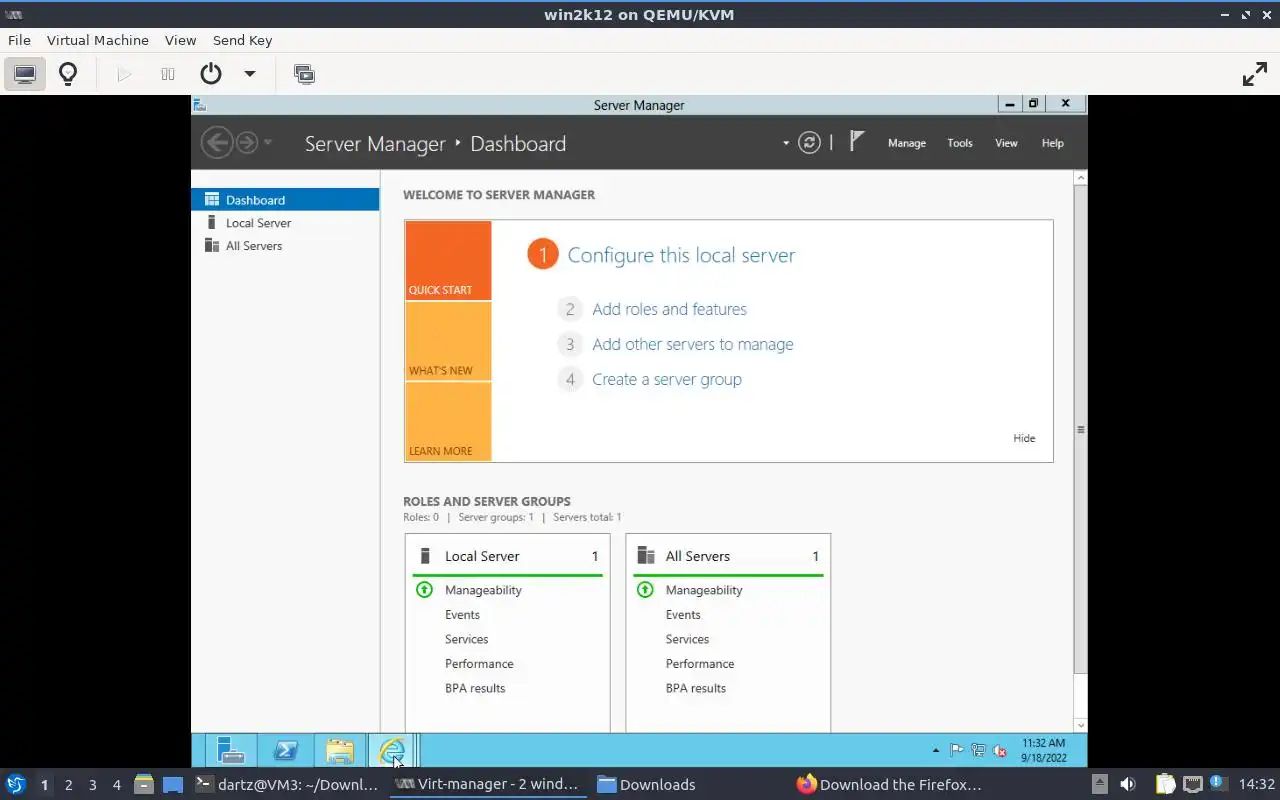1280x800 pixels.
Task: Click the muted speaker tray icon in Windows
Action: (999, 750)
